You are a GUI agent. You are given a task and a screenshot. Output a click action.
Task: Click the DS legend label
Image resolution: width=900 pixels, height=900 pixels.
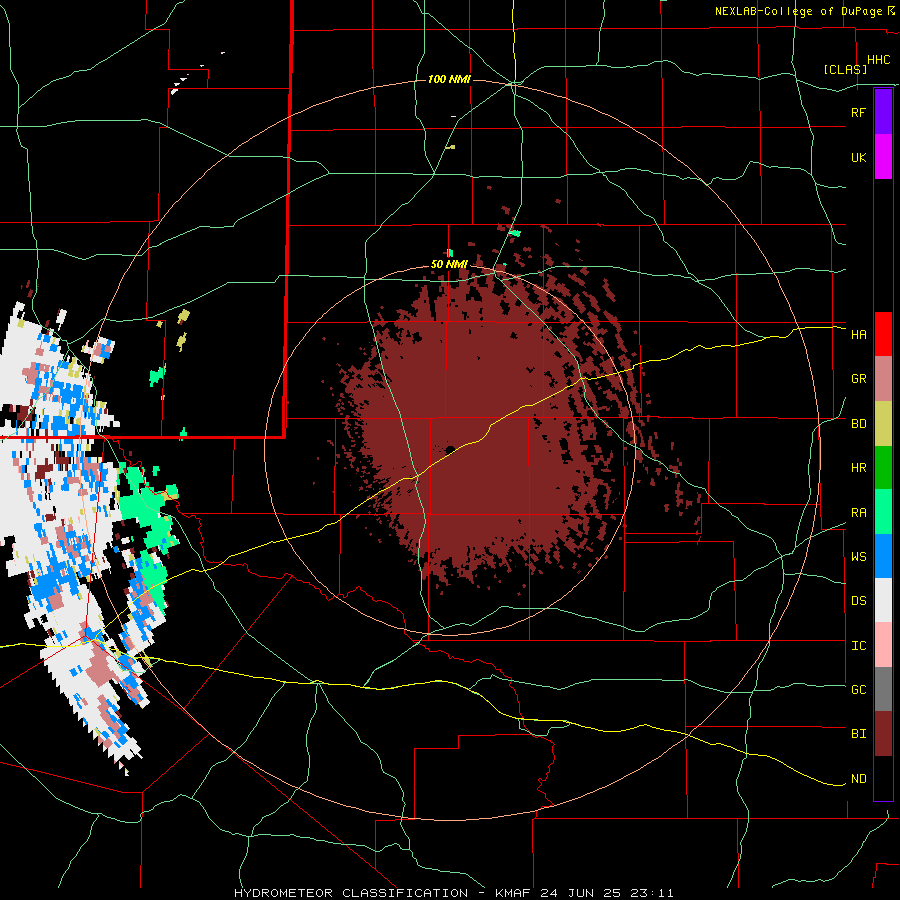[x=858, y=601]
